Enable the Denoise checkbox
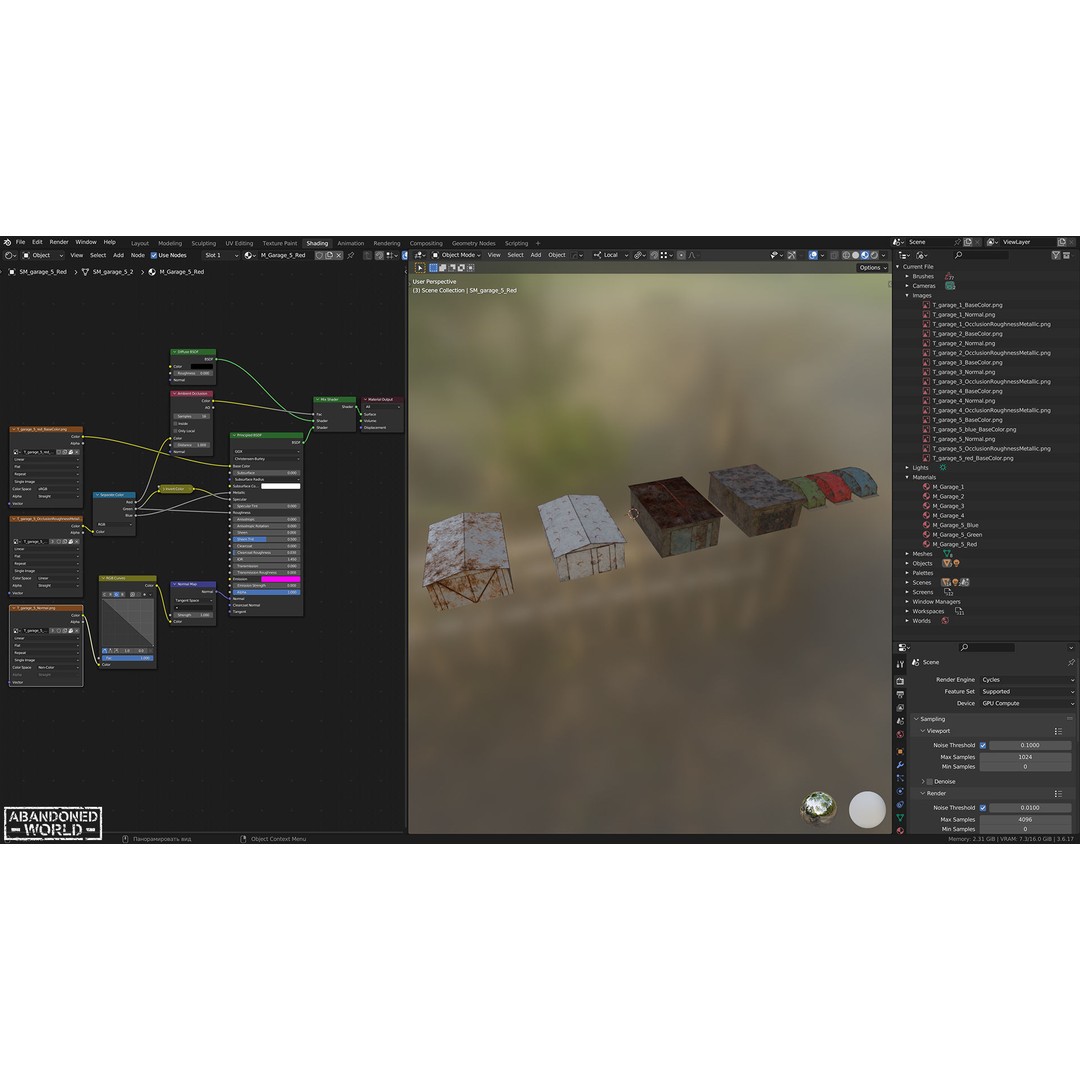Screen dimensions: 1080x1080 (930, 782)
